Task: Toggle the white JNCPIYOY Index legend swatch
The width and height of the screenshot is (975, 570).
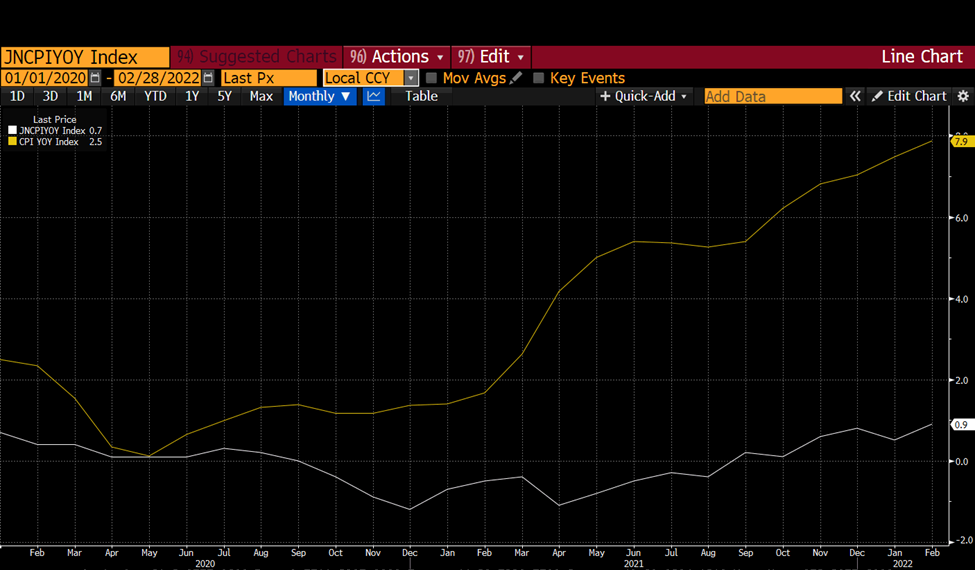Action: pyautogui.click(x=12, y=131)
